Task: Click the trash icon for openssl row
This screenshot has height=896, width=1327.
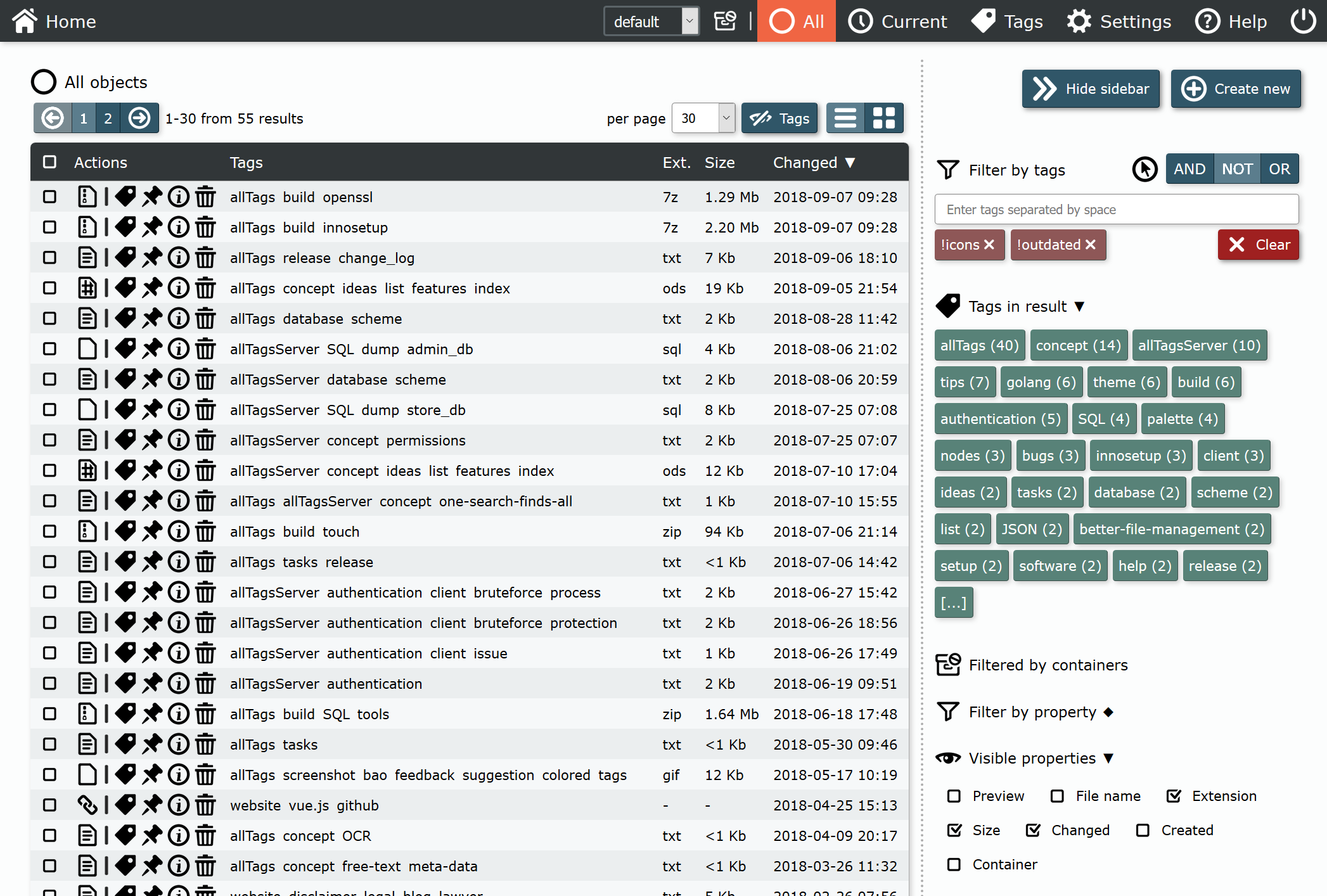Action: pyautogui.click(x=205, y=197)
